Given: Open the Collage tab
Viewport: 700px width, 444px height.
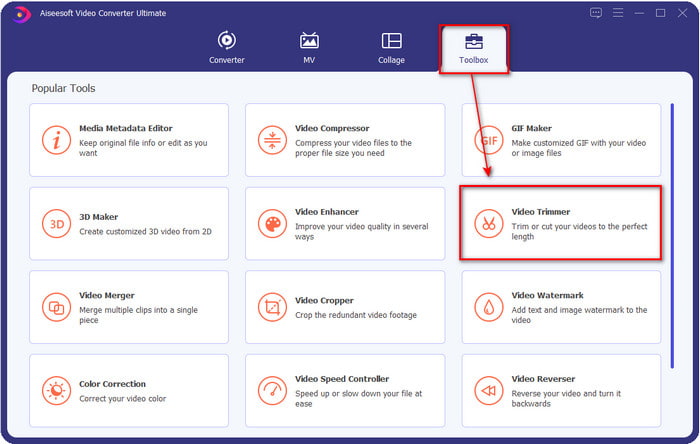Looking at the screenshot, I should click(x=391, y=47).
